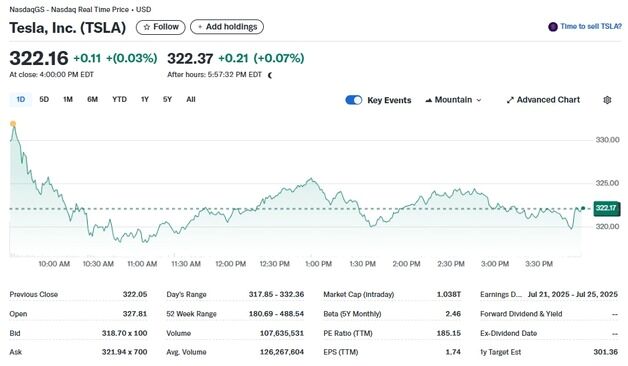Click the PE Ratio (TTM) value 185.15

pyautogui.click(x=449, y=333)
